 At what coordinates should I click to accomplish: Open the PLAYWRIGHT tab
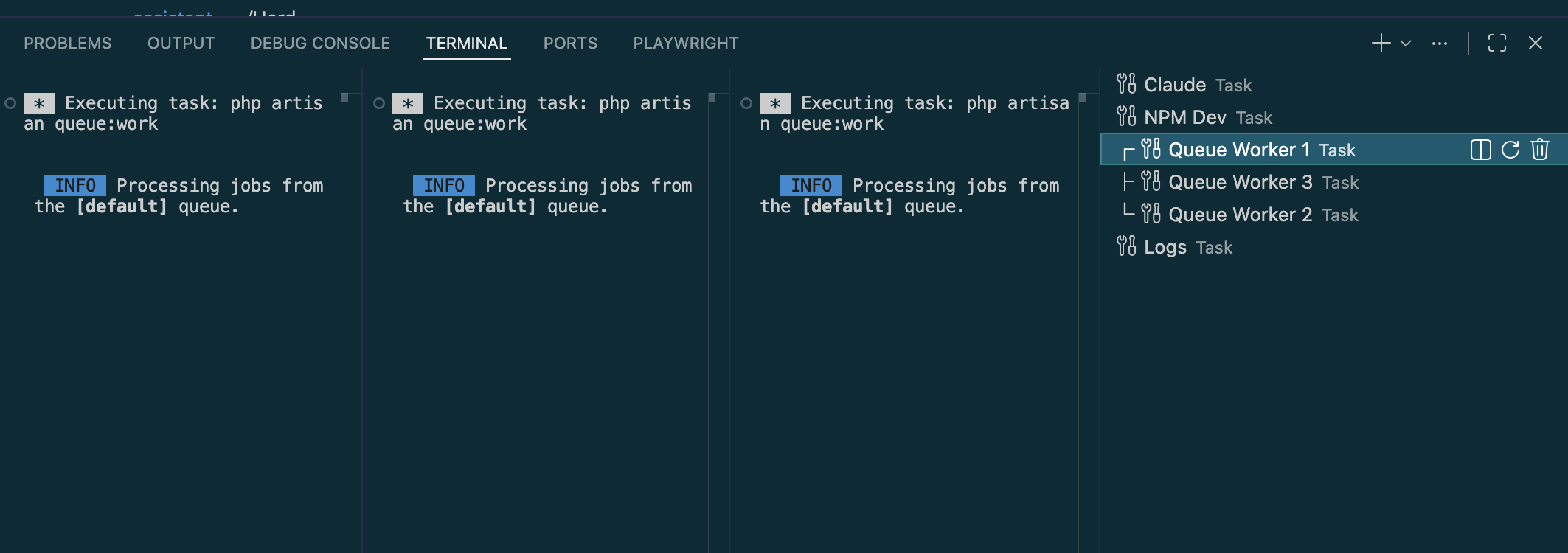pos(686,44)
